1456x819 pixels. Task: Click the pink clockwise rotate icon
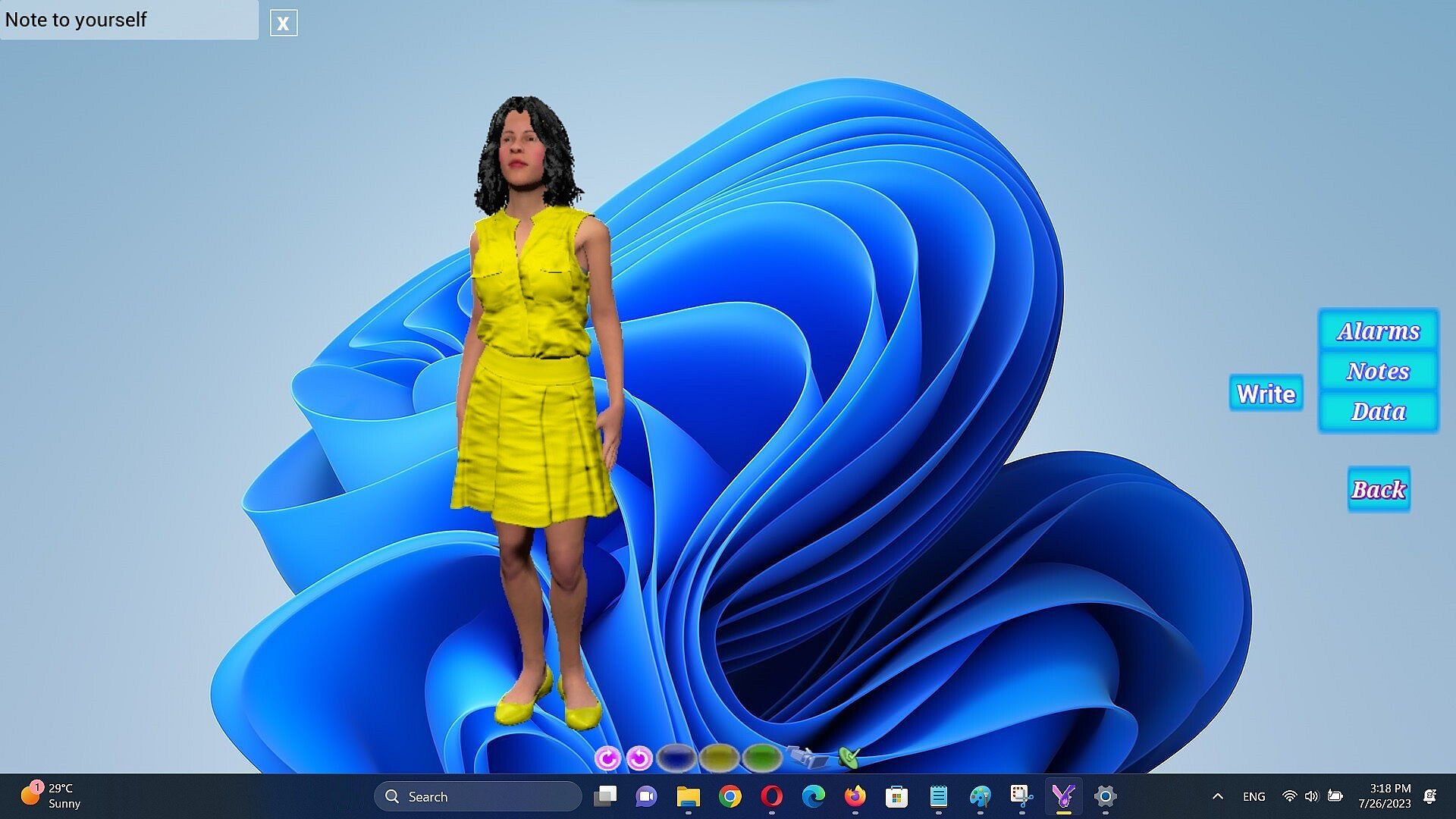click(607, 758)
